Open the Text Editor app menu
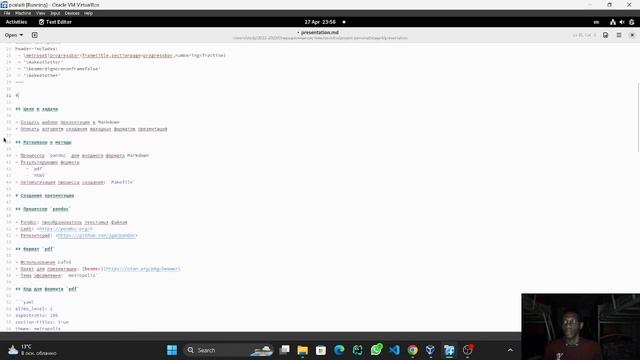Viewport: 640px width, 360px height. pyautogui.click(x=55, y=22)
